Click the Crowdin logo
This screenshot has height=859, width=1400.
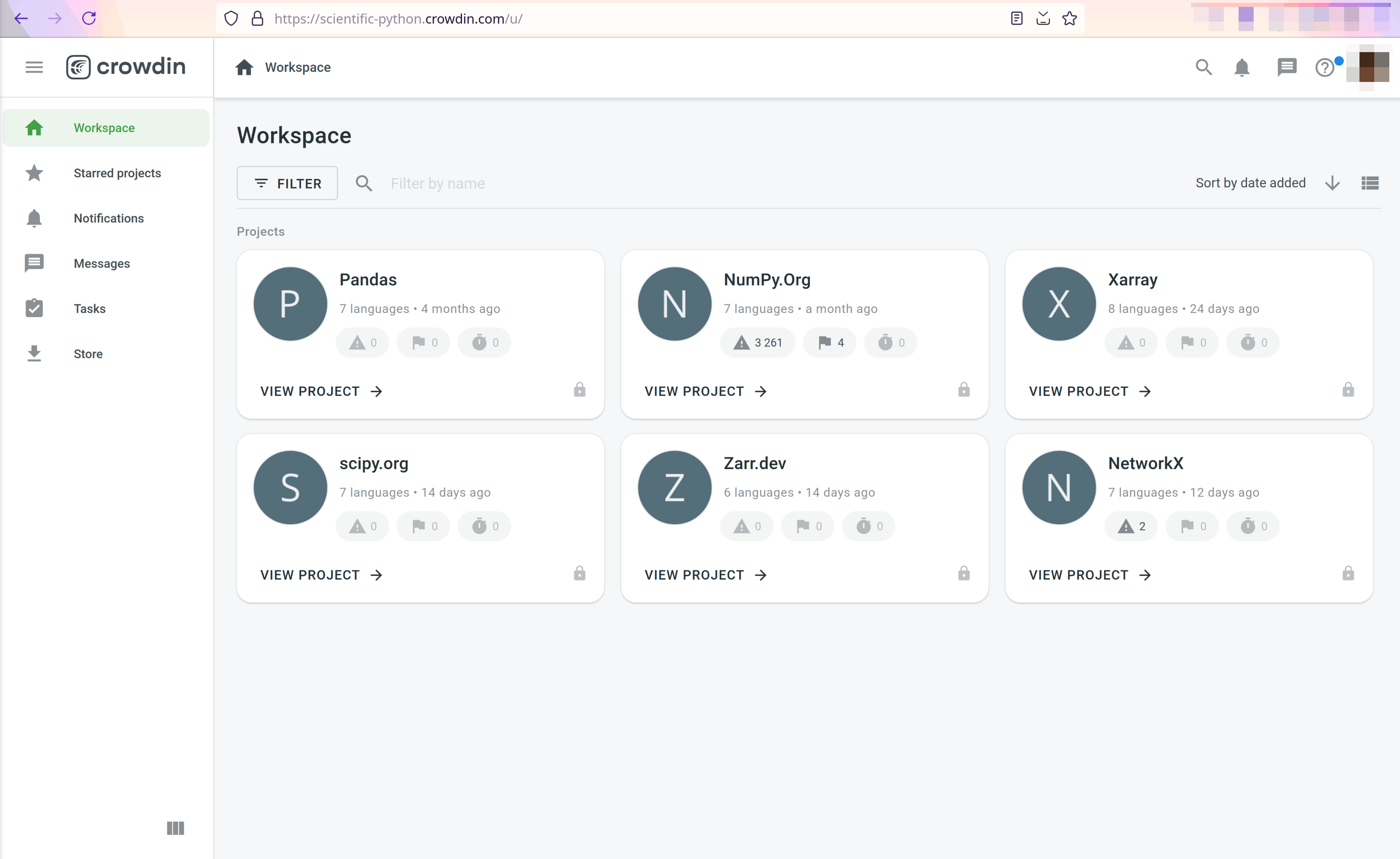tap(126, 67)
